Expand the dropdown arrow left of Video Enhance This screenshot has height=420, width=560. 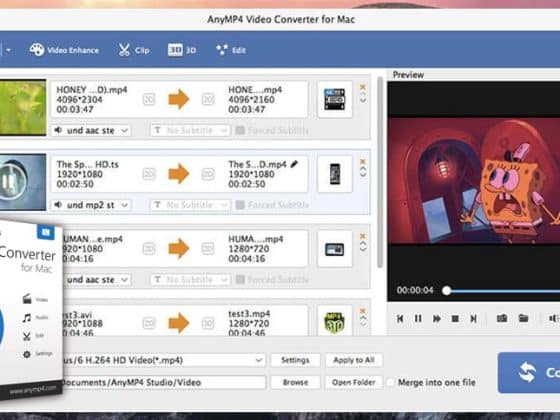(x=8, y=50)
